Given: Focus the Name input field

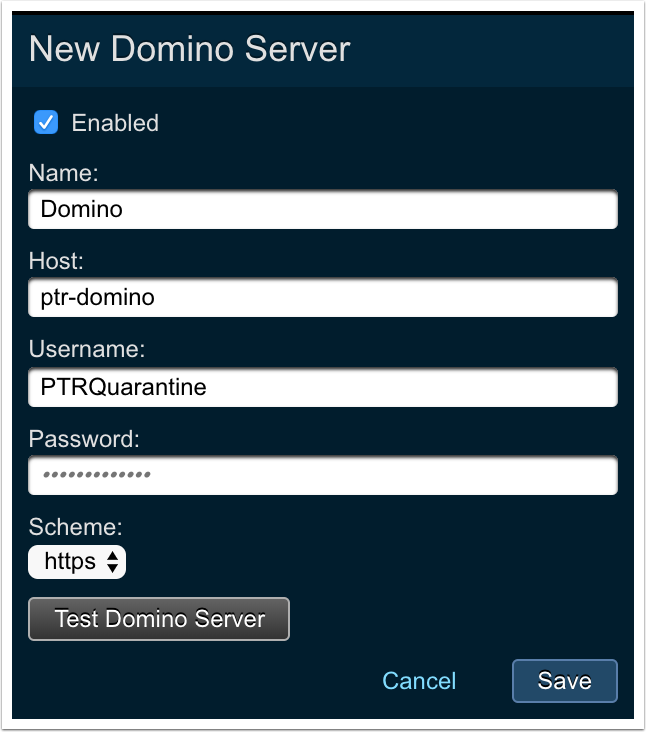Looking at the screenshot, I should point(322,210).
